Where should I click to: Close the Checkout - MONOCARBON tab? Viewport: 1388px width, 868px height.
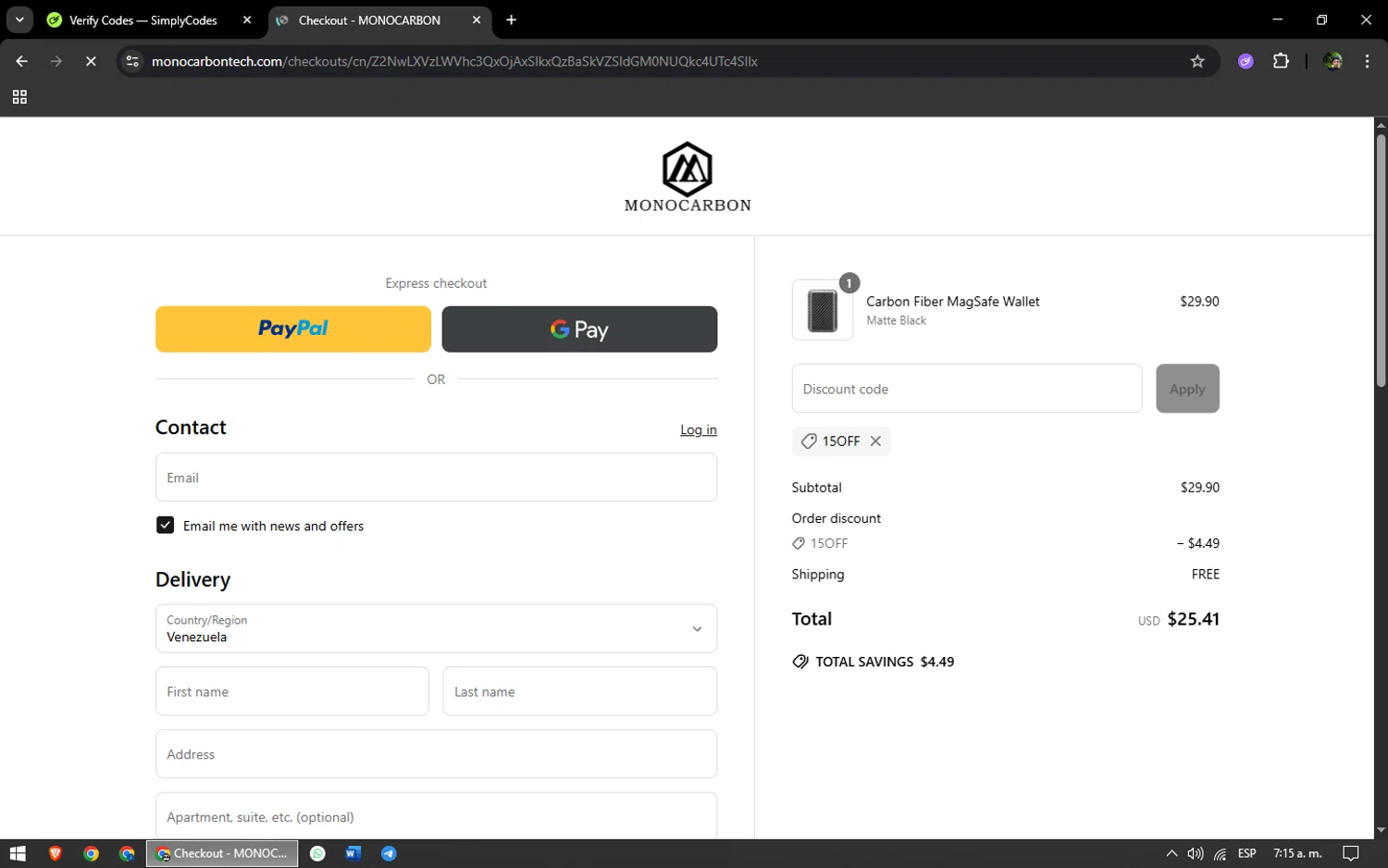click(477, 19)
